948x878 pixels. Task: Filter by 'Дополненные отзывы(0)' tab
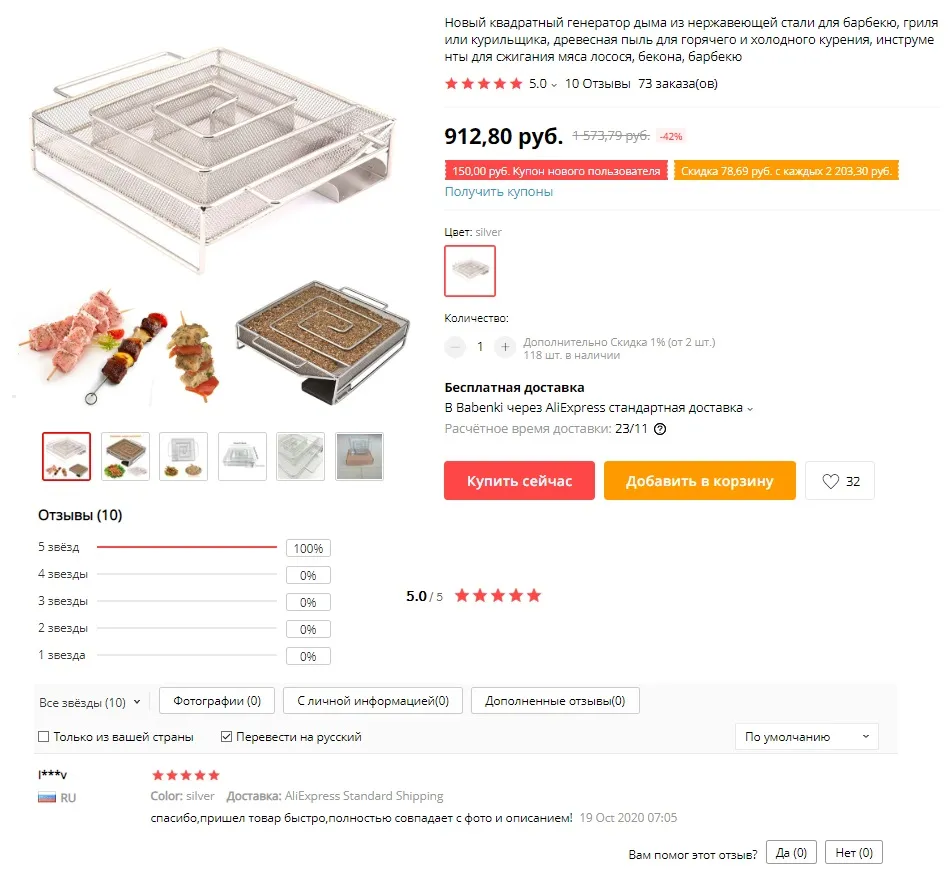(x=555, y=701)
